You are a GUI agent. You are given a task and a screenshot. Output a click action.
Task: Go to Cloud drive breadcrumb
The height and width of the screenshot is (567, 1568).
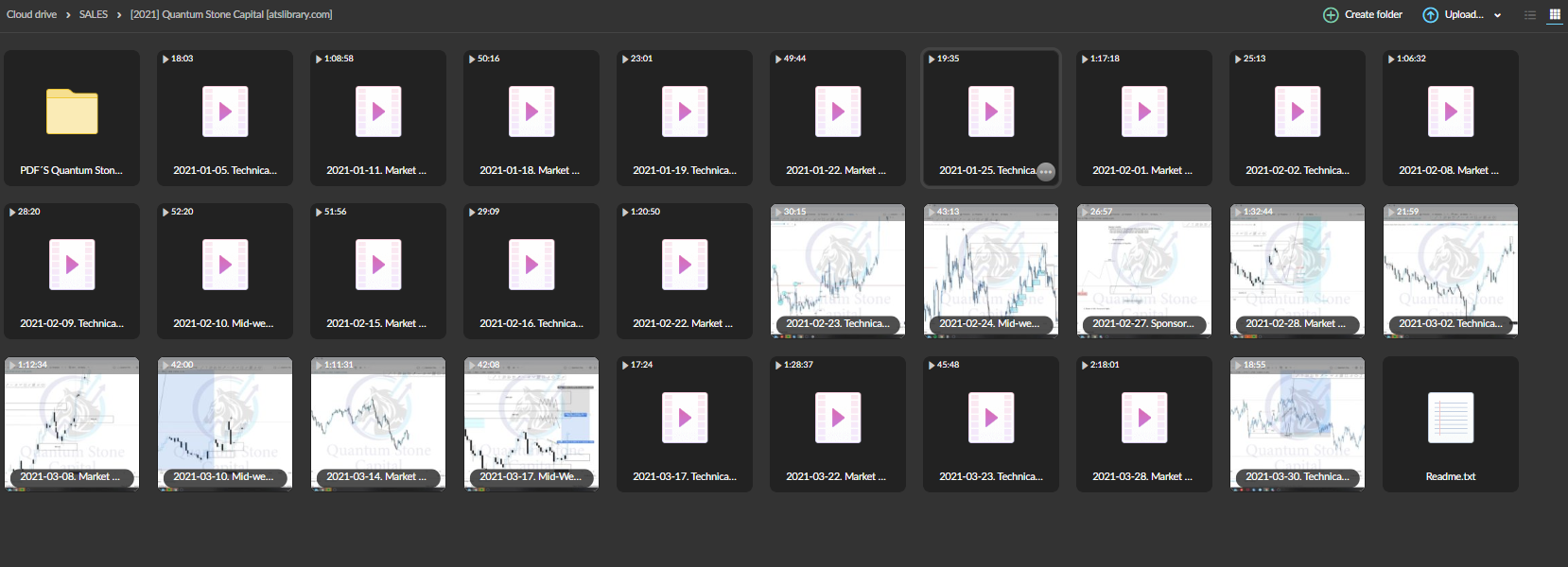32,14
